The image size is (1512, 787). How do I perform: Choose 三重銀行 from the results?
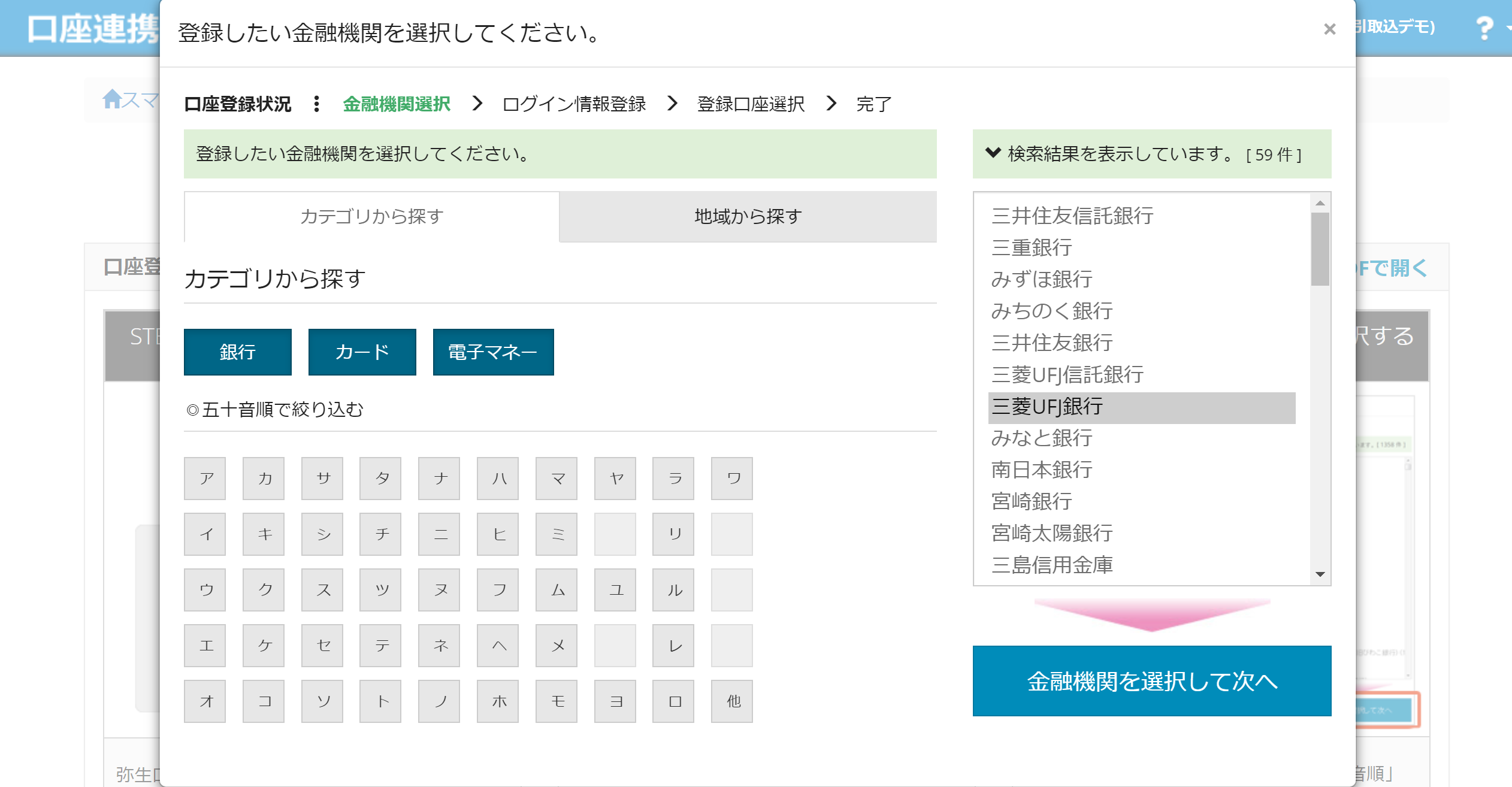coord(1142,247)
